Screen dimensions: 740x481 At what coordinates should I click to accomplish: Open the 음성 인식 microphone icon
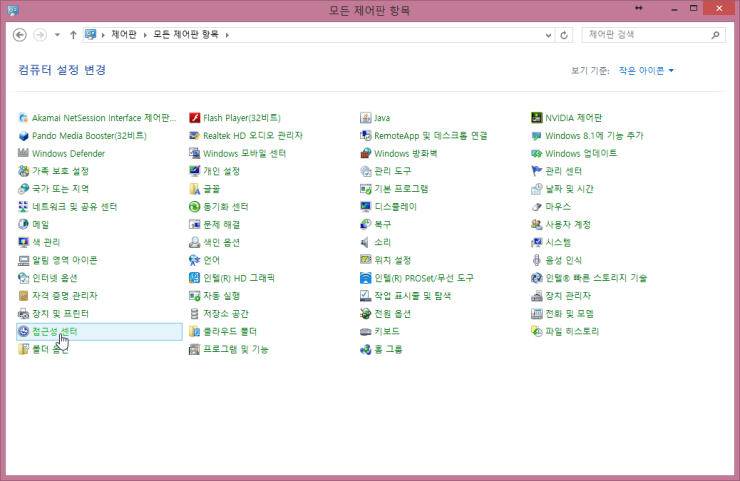click(536, 260)
